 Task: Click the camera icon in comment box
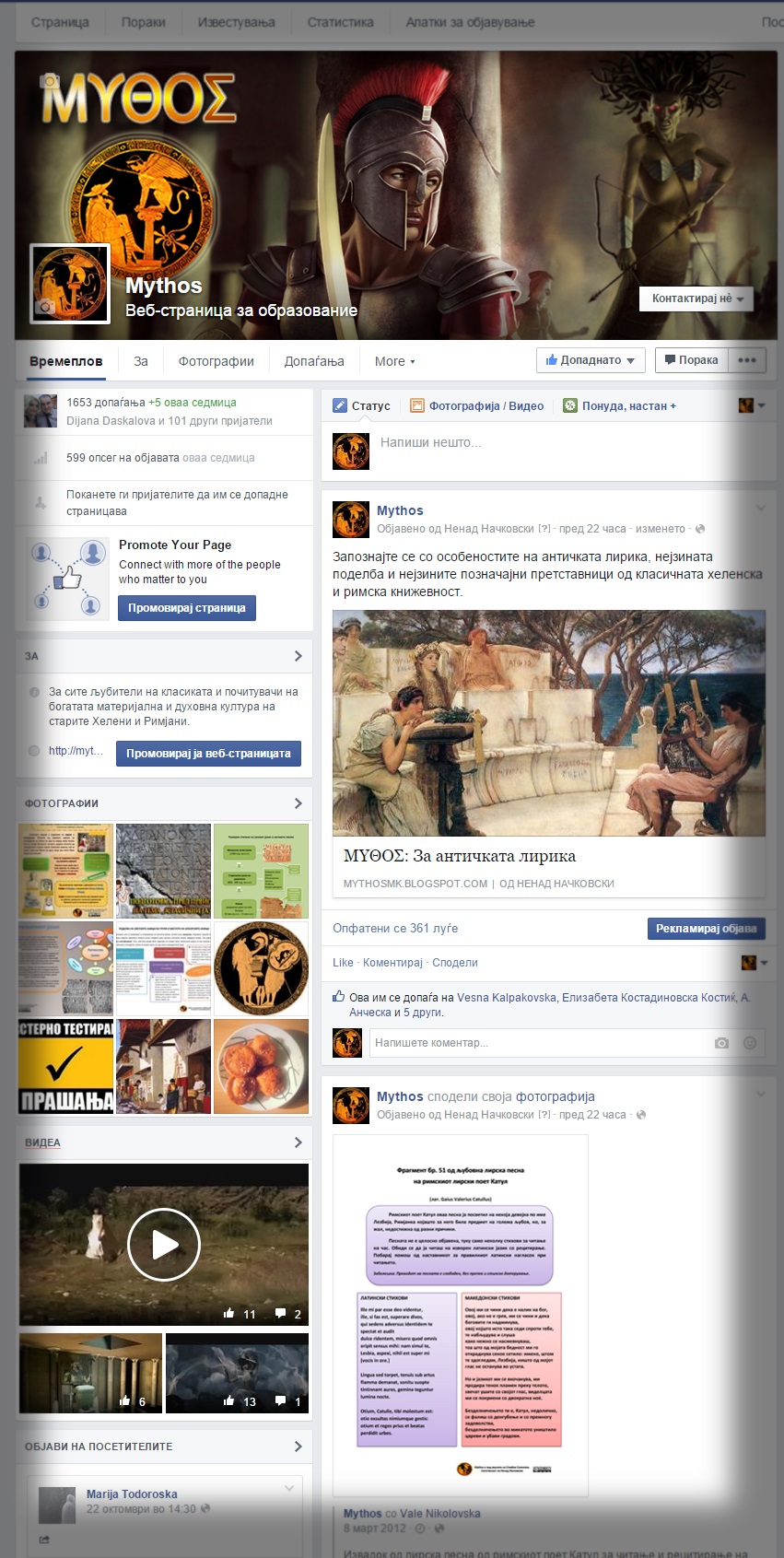coord(721,1043)
